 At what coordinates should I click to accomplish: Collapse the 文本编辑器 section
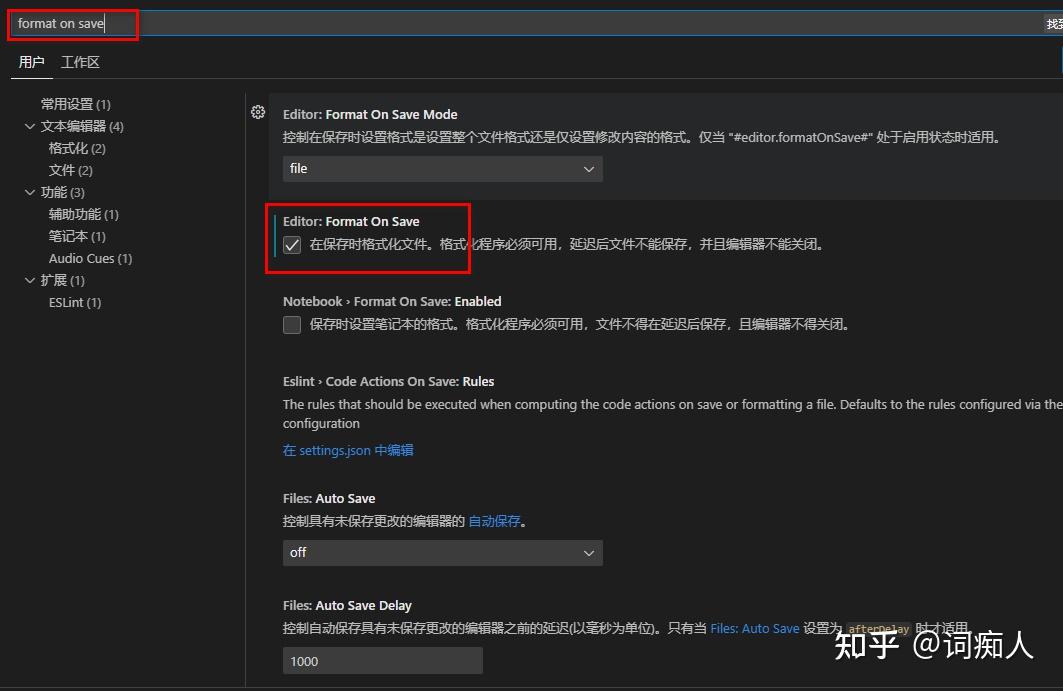click(30, 126)
